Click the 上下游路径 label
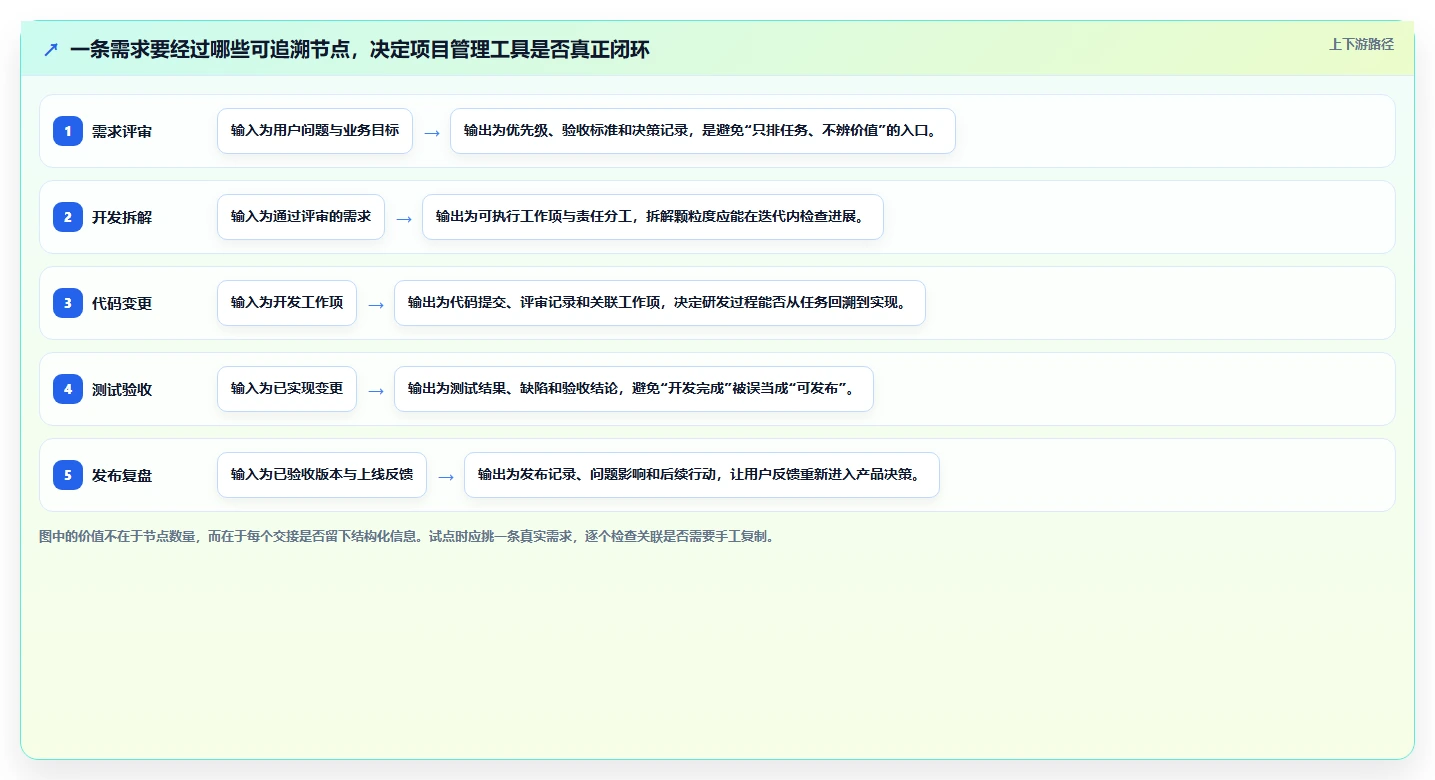This screenshot has height=780, width=1435. [x=1361, y=44]
